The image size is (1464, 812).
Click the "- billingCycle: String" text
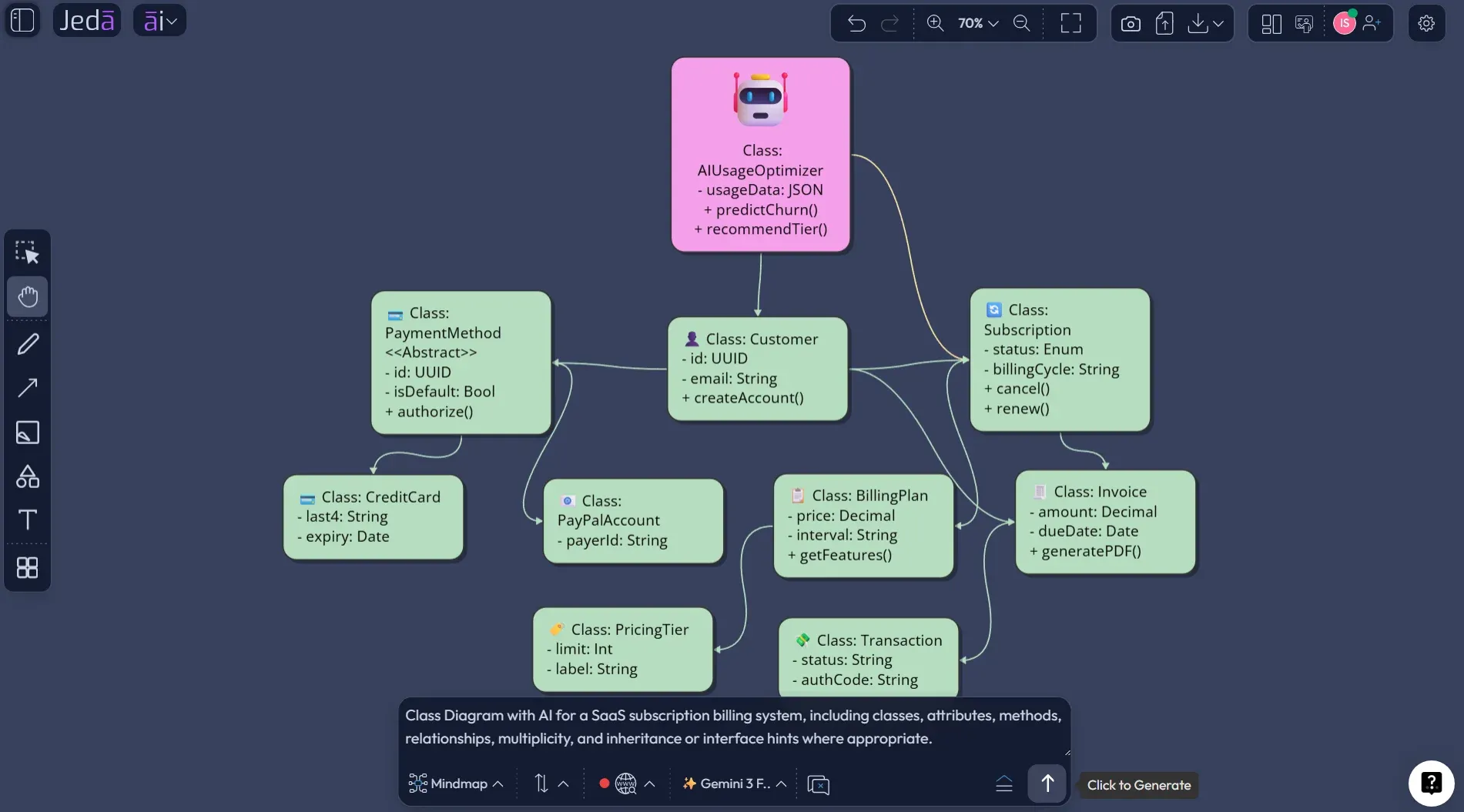tap(1051, 369)
